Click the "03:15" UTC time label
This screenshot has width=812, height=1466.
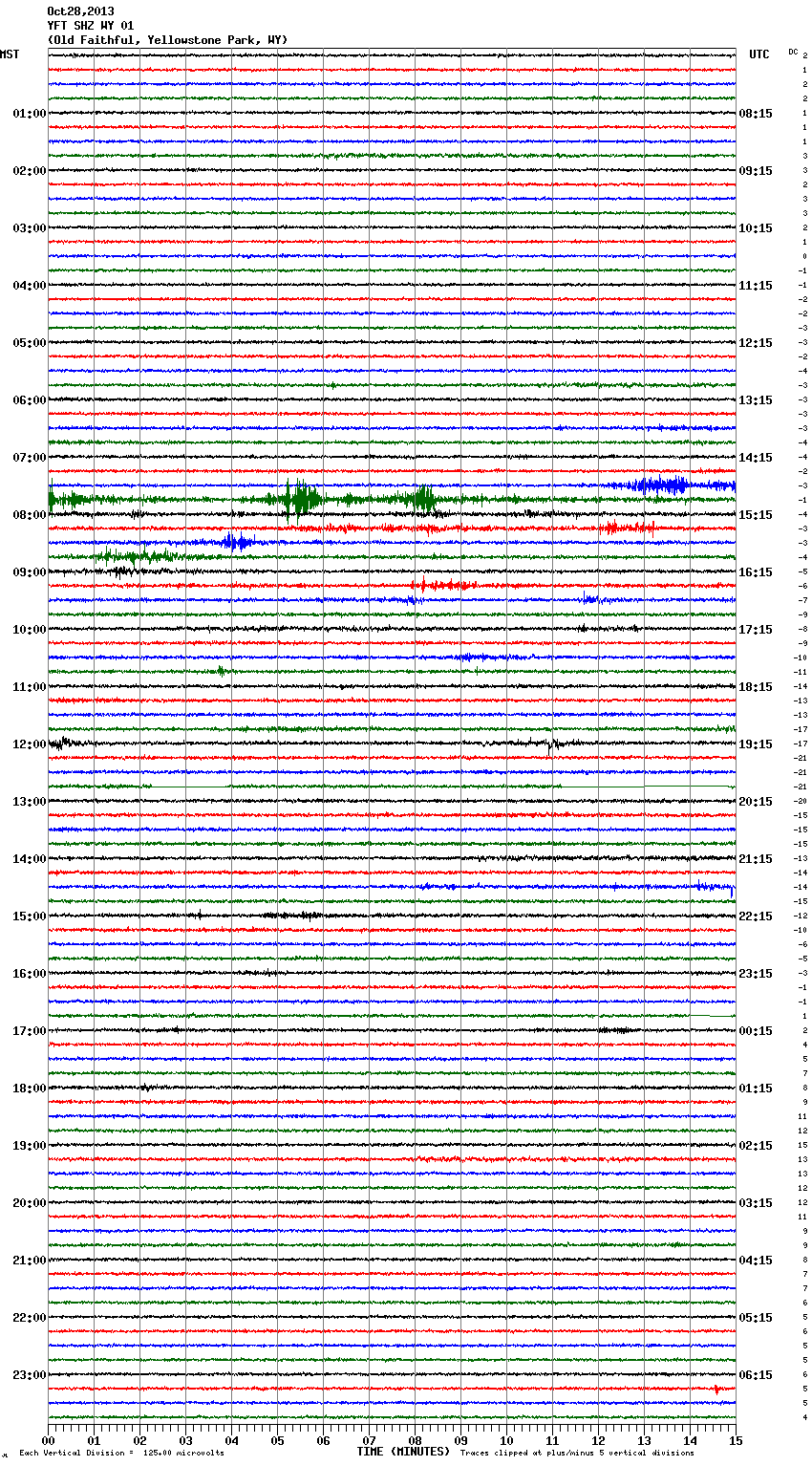tap(756, 1203)
